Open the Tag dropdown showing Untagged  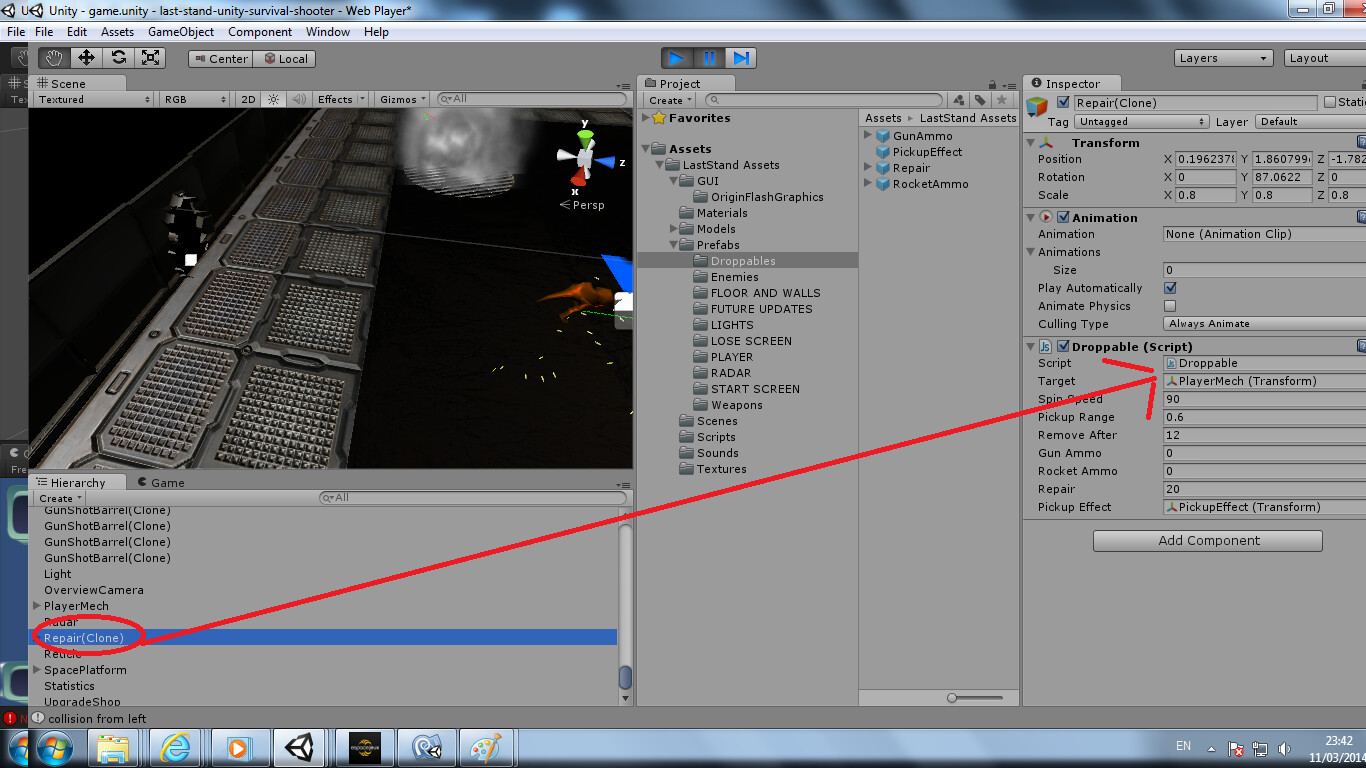[x=1141, y=121]
